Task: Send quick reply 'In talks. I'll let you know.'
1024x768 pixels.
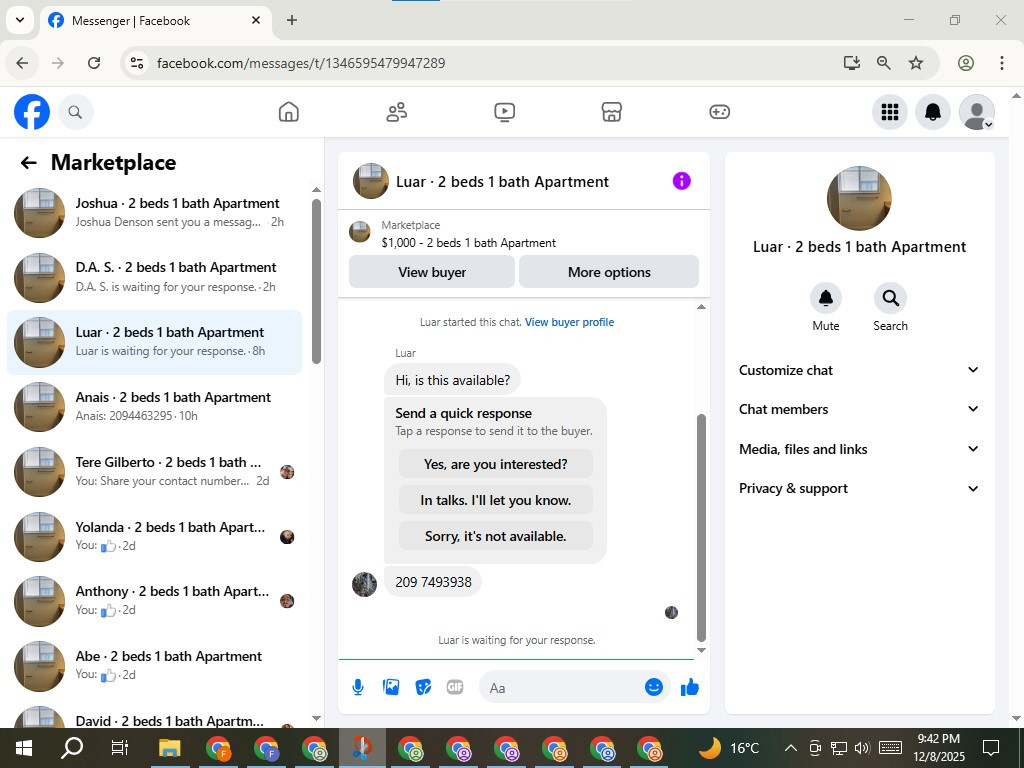Action: pyautogui.click(x=496, y=500)
